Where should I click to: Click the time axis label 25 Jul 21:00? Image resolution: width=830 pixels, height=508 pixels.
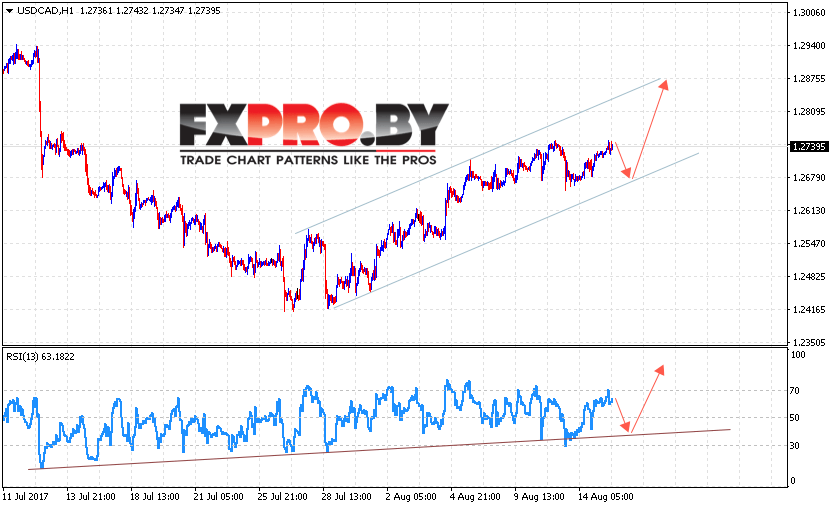point(283,497)
